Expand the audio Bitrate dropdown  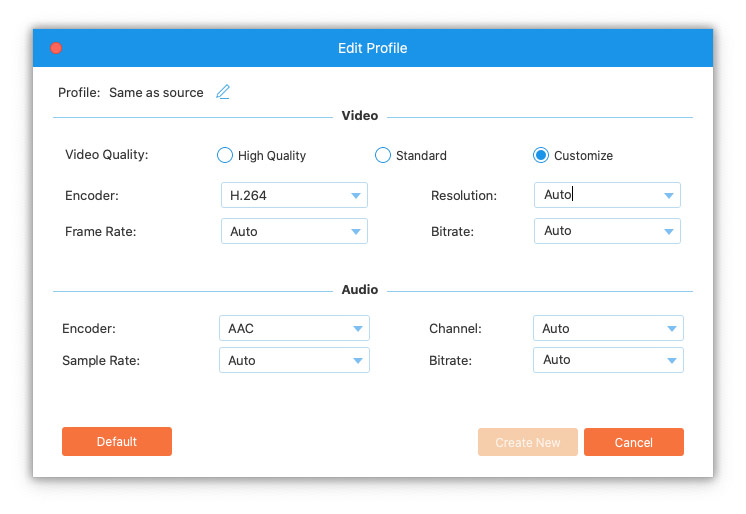click(607, 360)
